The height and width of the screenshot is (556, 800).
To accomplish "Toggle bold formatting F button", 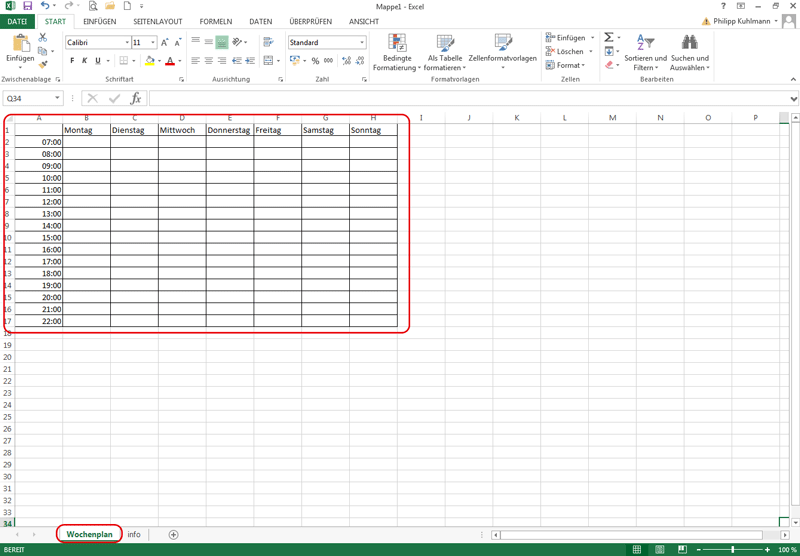I will point(72,61).
